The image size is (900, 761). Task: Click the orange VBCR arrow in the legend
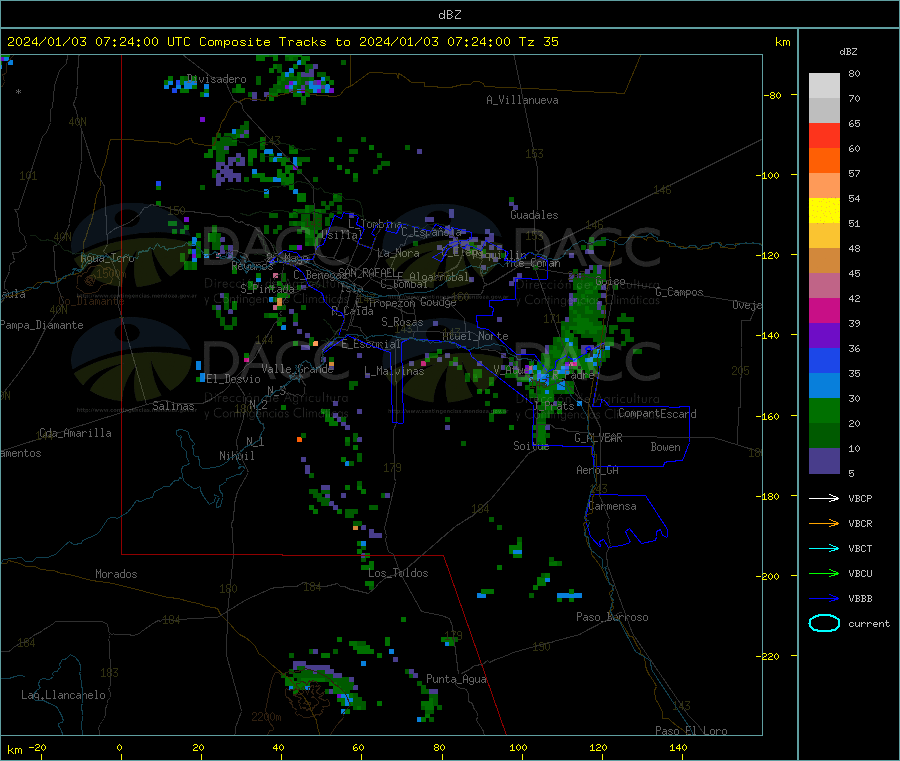824,523
